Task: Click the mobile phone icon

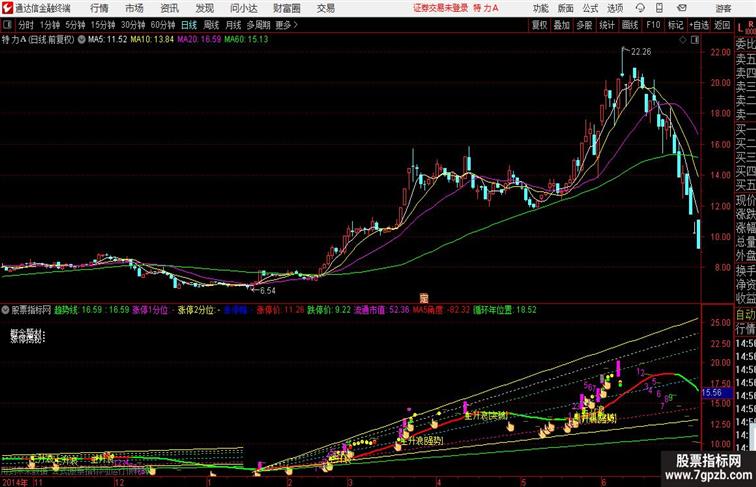Action: click(659, 8)
